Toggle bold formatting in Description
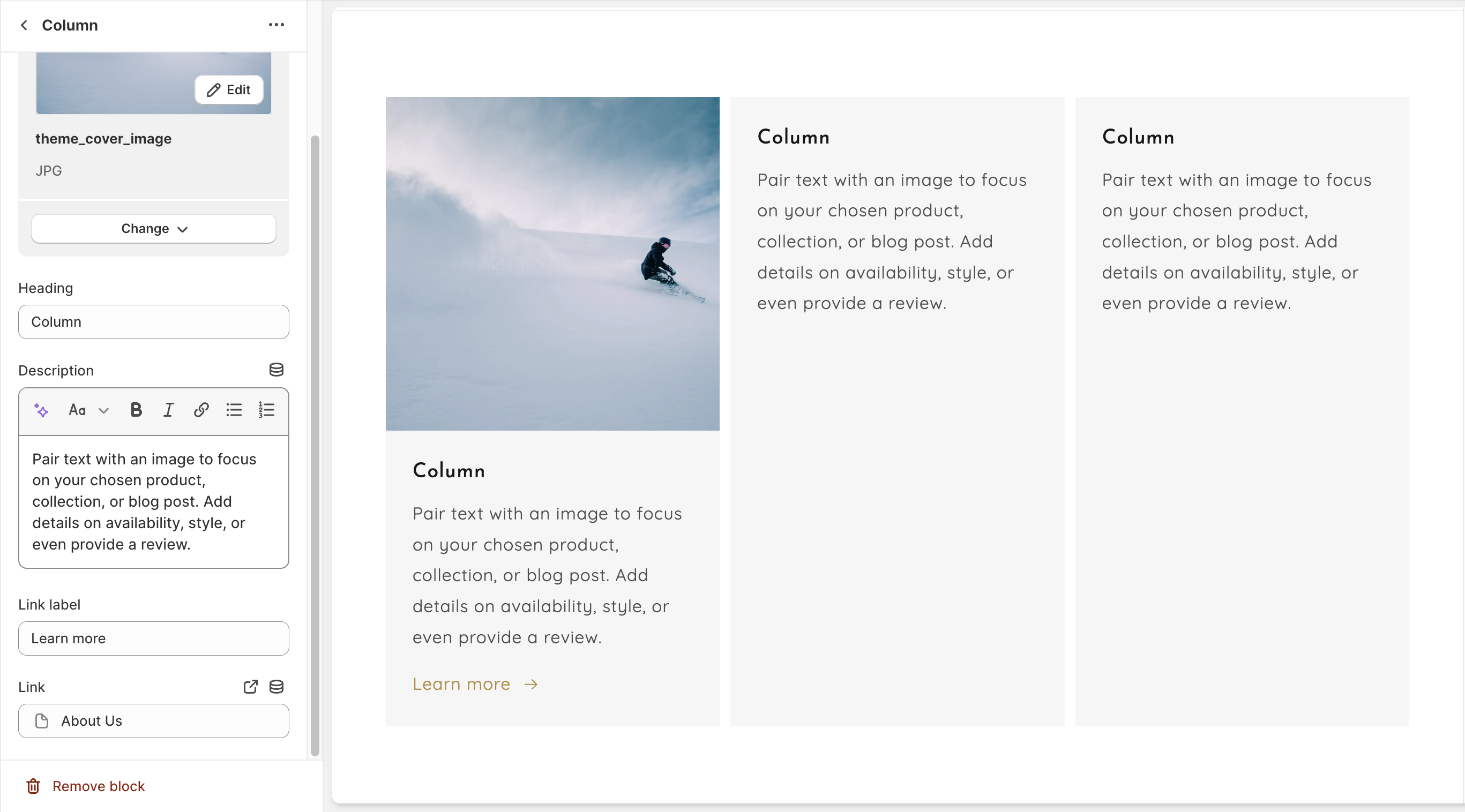This screenshot has height=812, width=1465. [136, 410]
